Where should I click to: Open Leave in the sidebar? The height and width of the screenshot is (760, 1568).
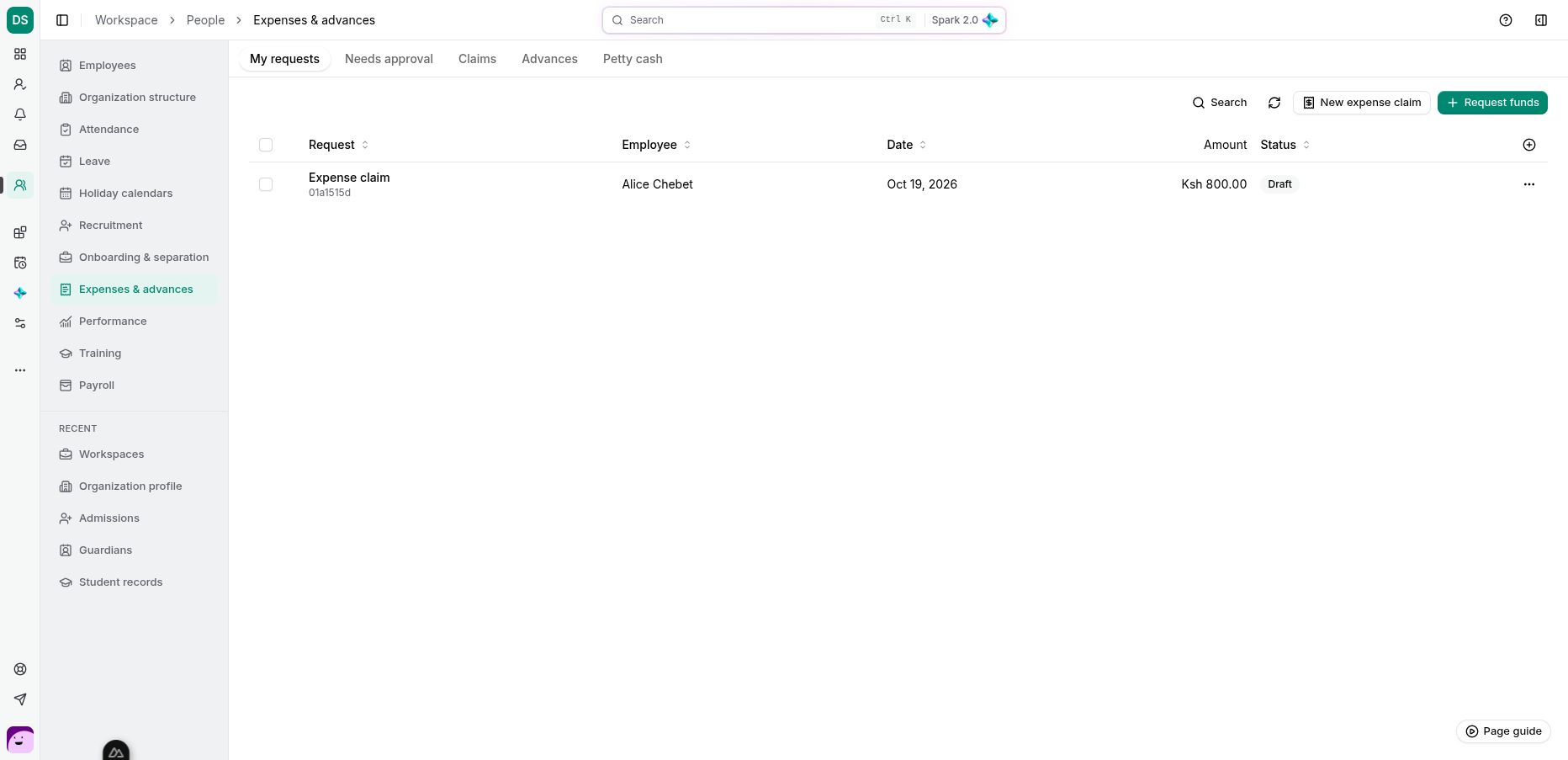click(x=134, y=162)
